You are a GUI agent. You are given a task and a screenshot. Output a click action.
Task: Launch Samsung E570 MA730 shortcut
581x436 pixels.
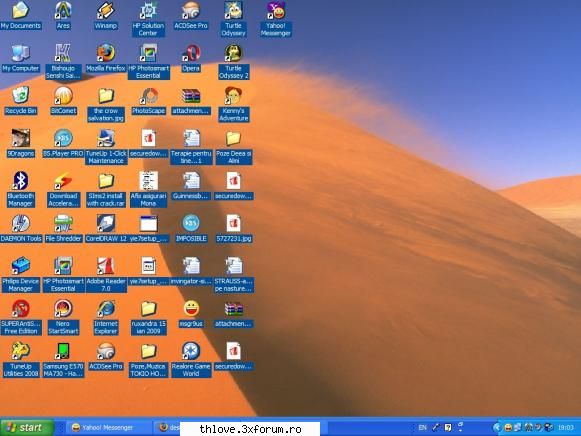pos(63,360)
